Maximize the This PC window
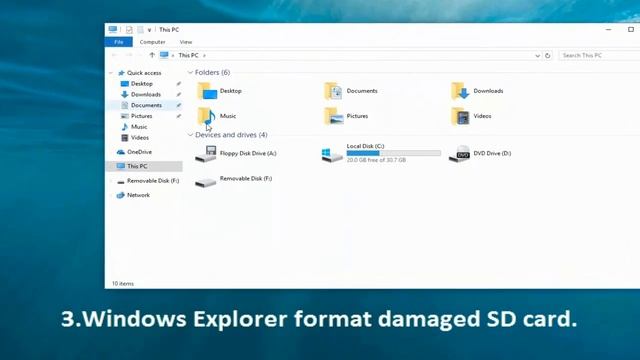Image resolution: width=640 pixels, height=360 pixels. 631,29
